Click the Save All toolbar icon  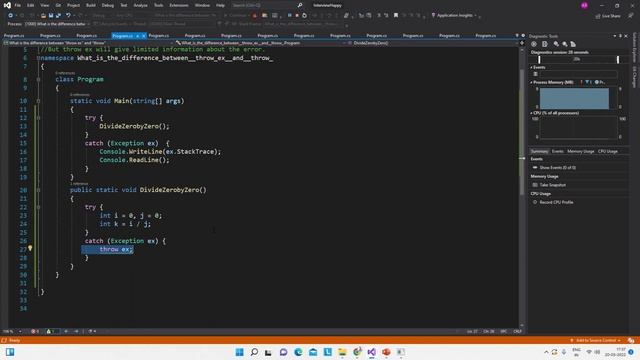tap(58, 16)
